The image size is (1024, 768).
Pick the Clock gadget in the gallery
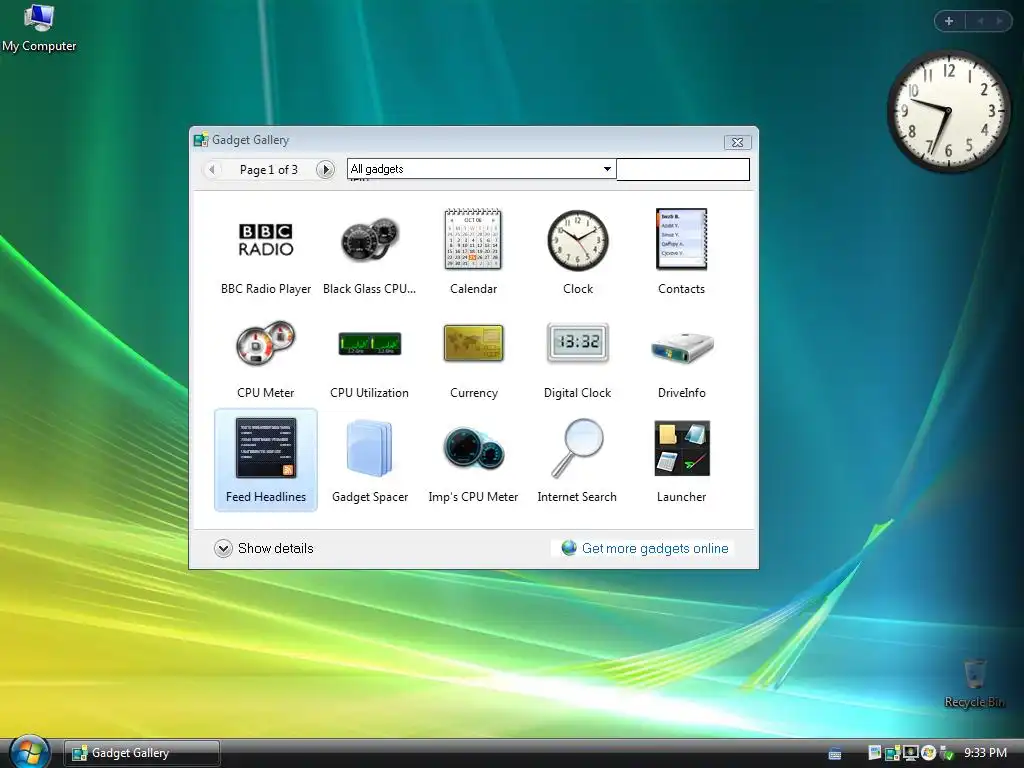point(578,253)
